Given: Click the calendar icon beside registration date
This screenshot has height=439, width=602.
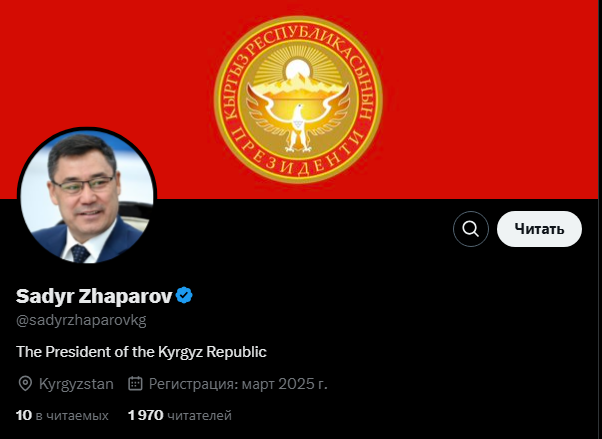Looking at the screenshot, I should click(x=135, y=384).
